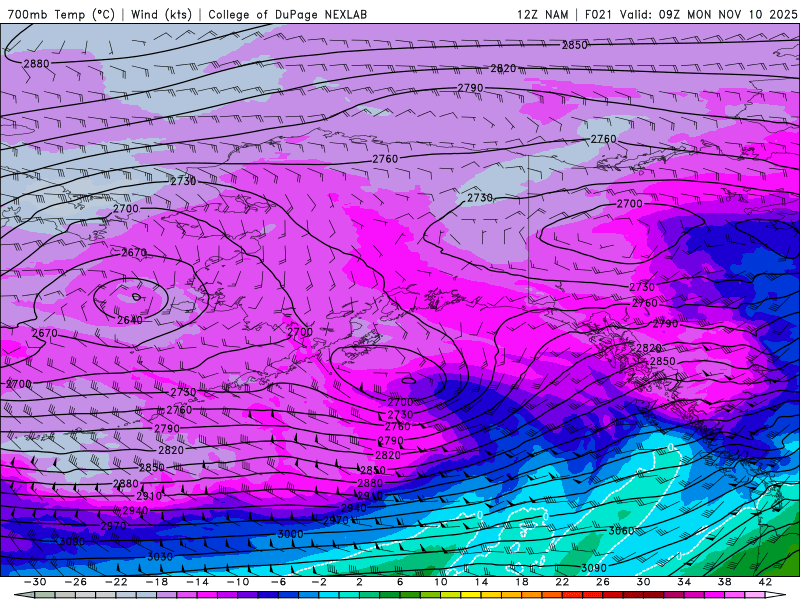
Task: Click the 10 colorbar tick label
Action: [x=440, y=582]
